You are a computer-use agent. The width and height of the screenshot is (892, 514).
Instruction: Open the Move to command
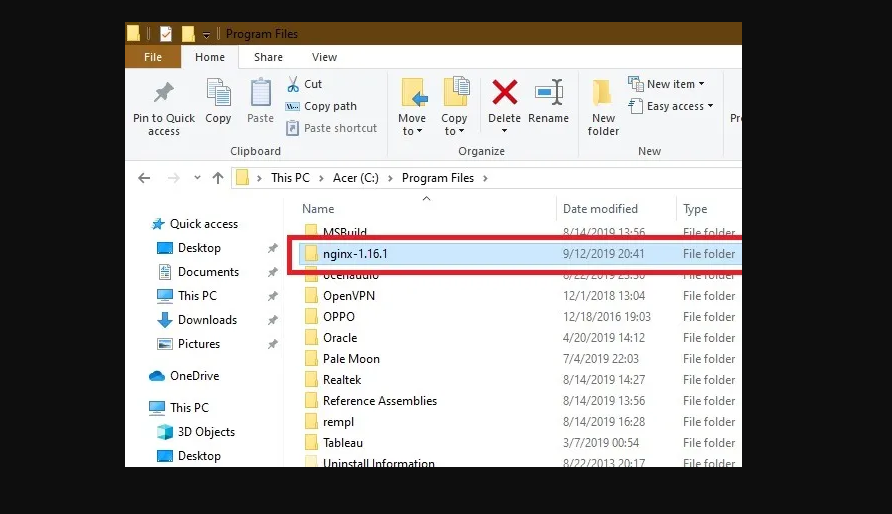[x=412, y=107]
